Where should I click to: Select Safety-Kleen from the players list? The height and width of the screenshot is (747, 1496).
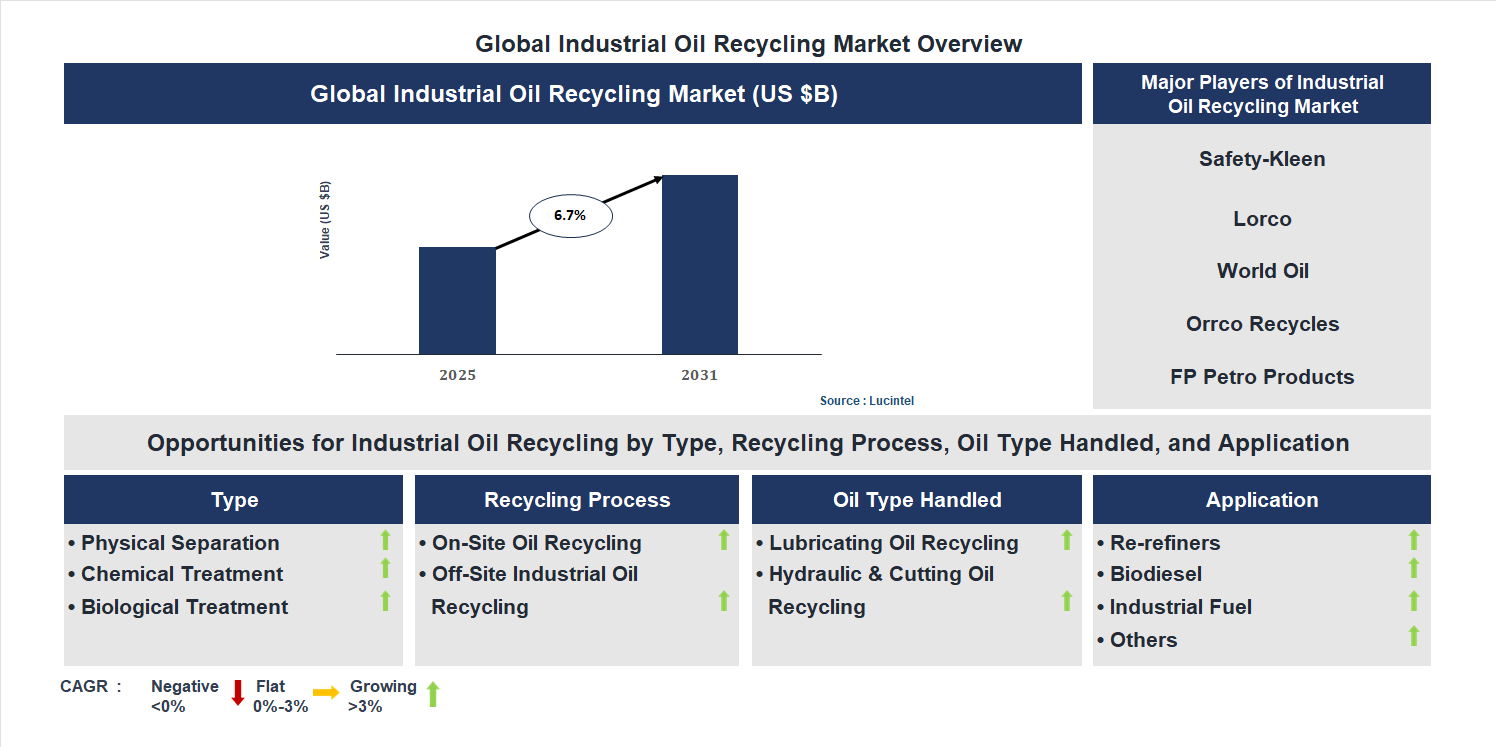click(1262, 158)
